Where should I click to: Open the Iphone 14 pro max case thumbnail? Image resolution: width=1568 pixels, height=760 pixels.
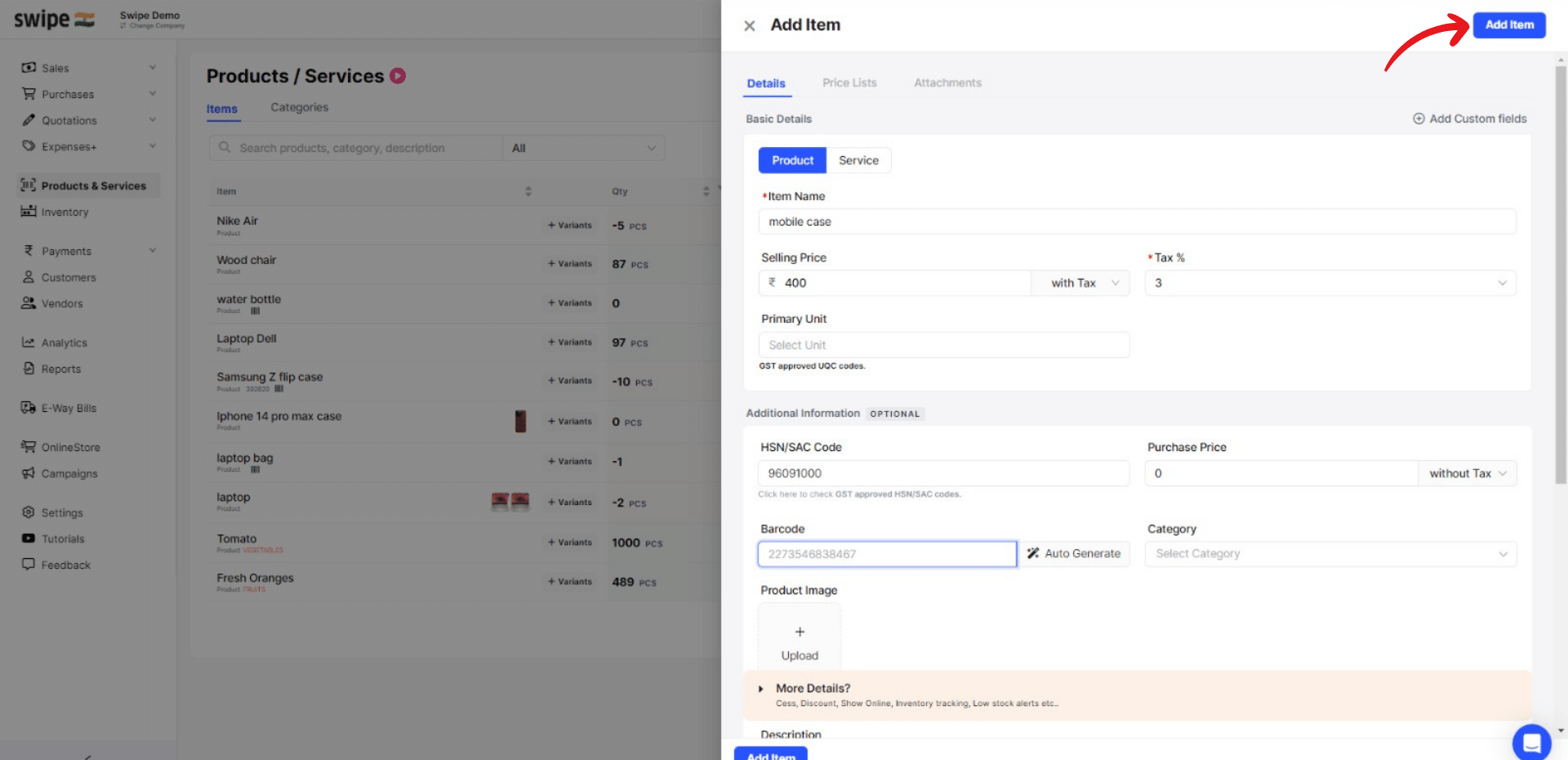pos(520,421)
